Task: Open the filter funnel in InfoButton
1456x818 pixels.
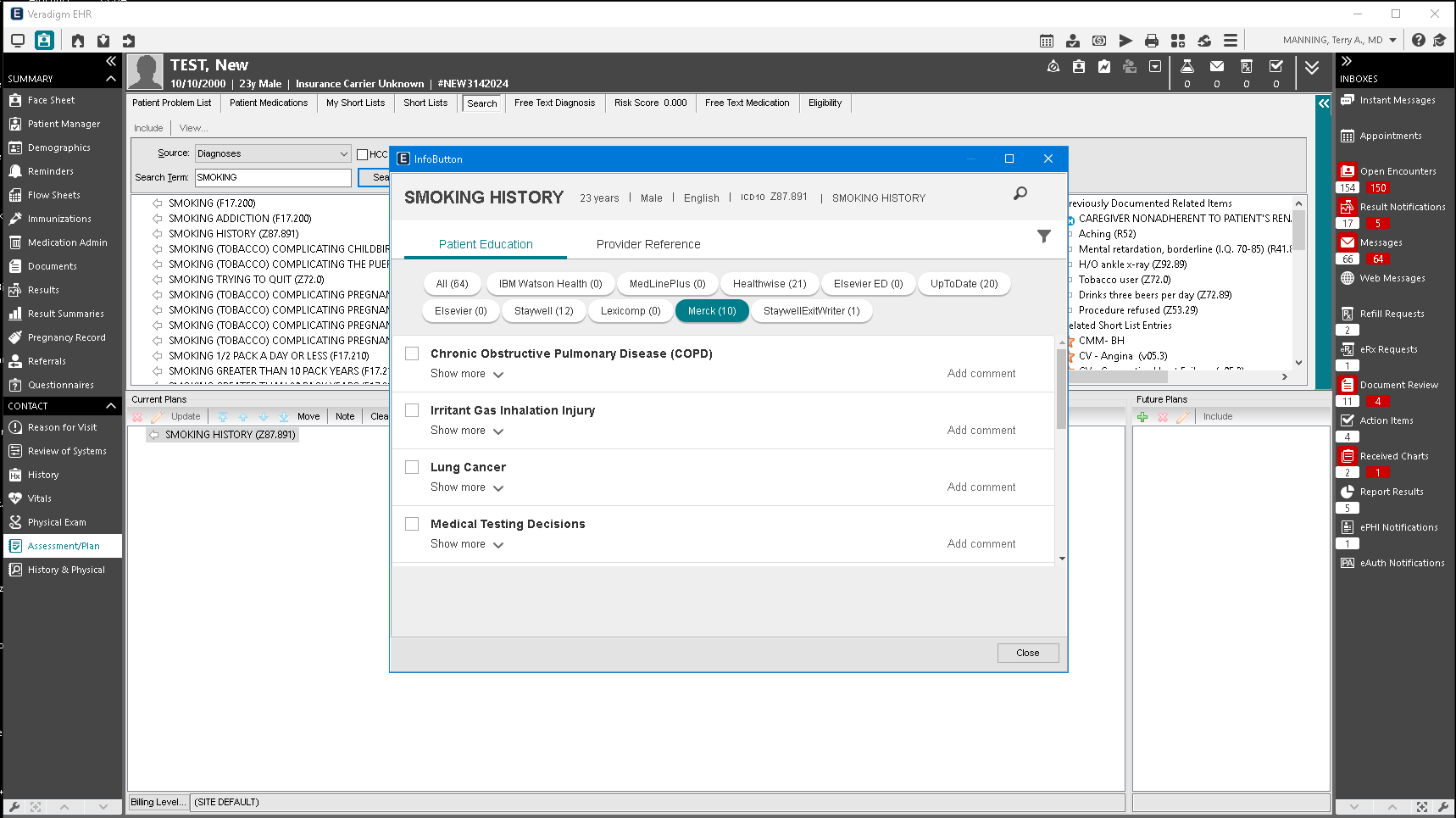Action: (x=1044, y=236)
